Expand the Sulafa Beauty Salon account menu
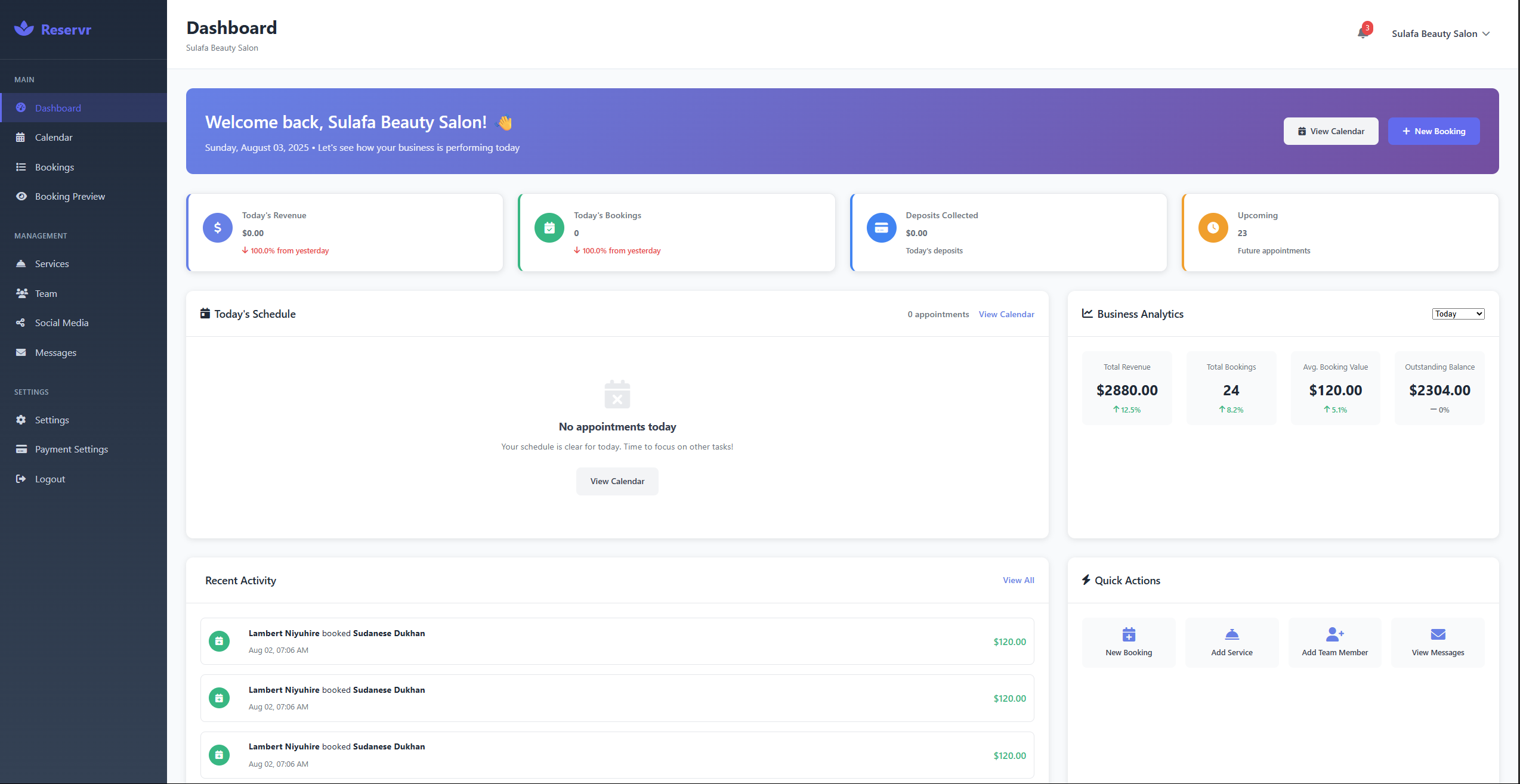 tap(1441, 33)
